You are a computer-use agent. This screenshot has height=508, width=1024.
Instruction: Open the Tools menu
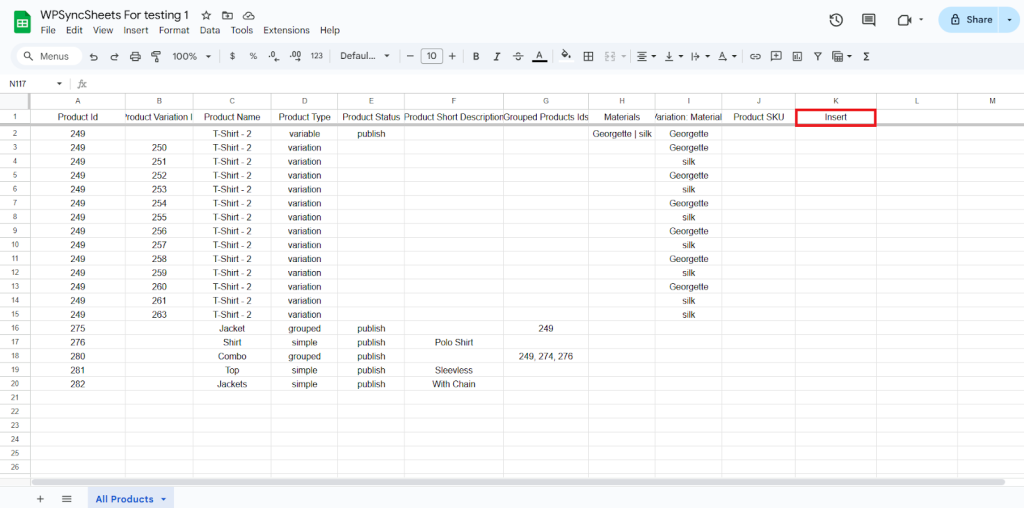242,30
